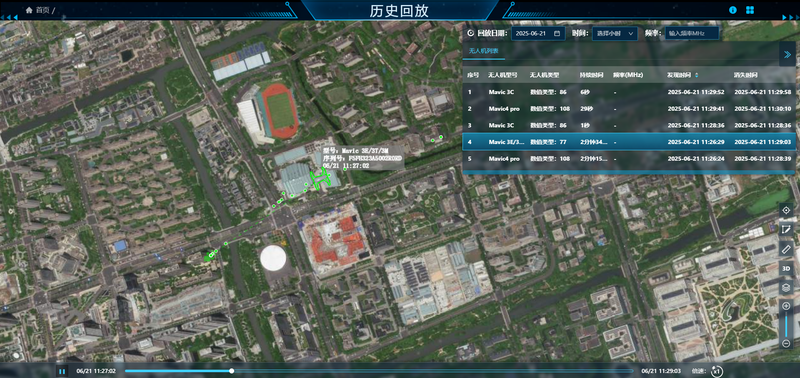Pause the history playback

click(62, 371)
